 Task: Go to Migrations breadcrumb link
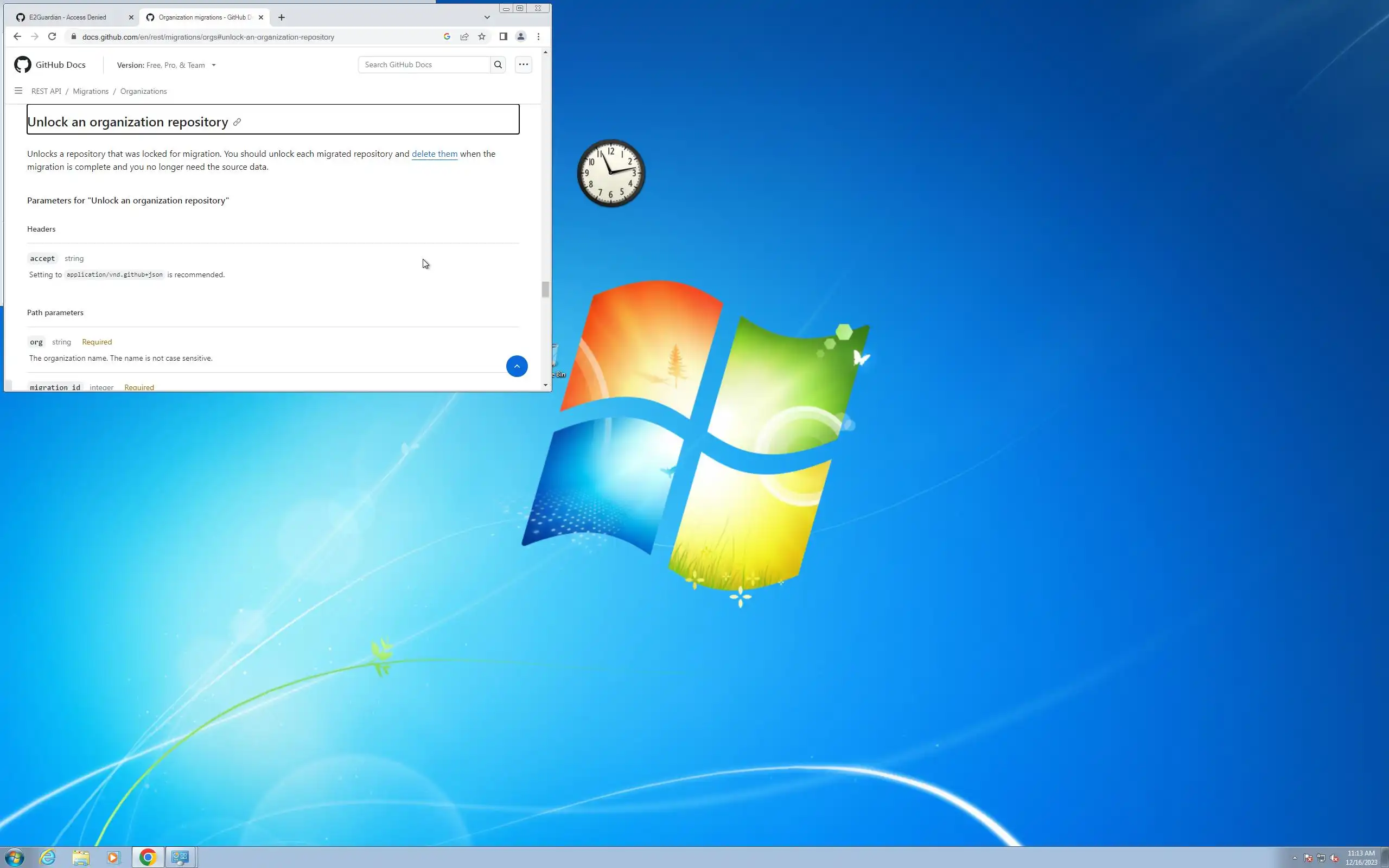click(x=91, y=91)
